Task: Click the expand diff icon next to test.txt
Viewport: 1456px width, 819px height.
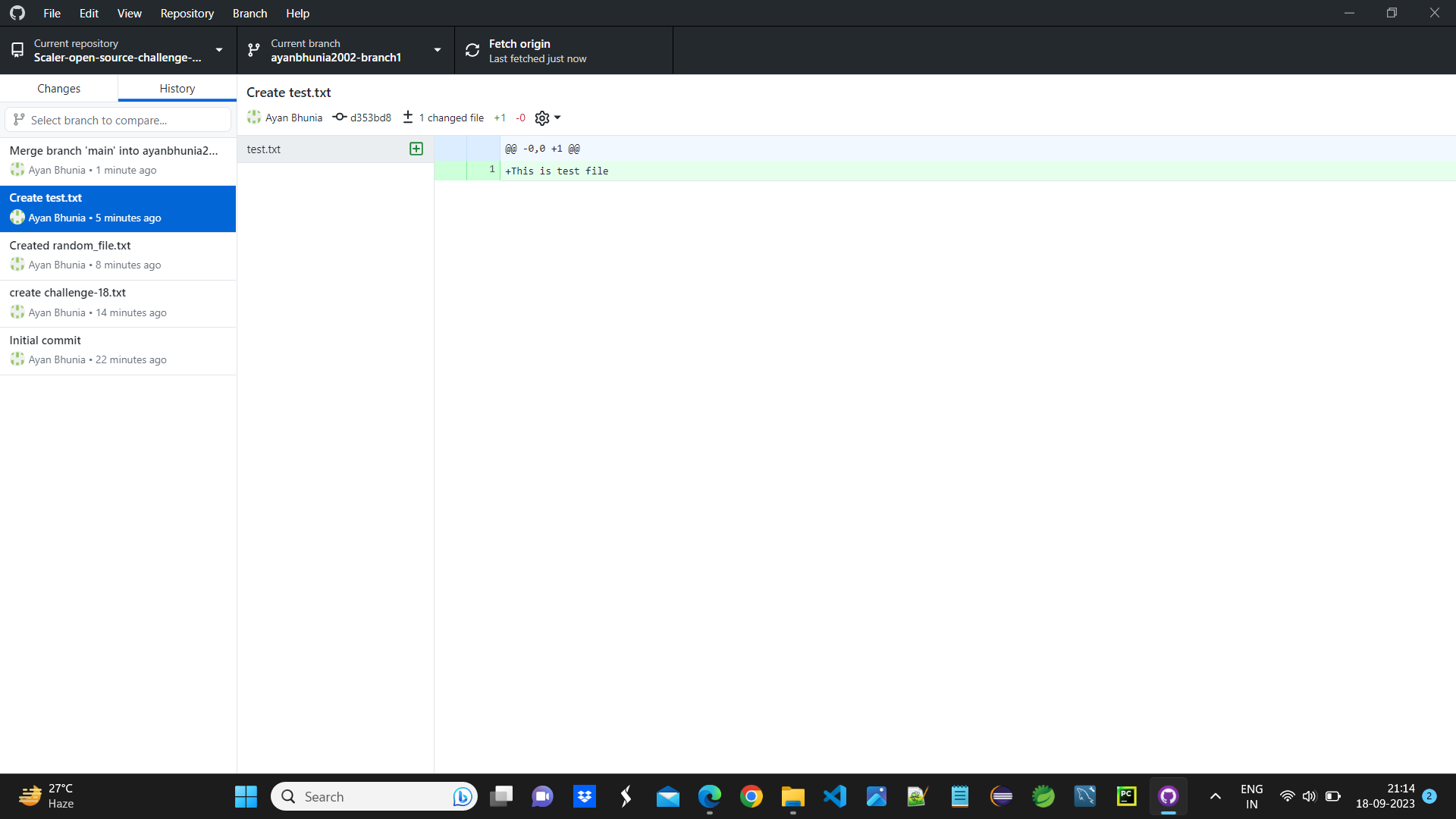Action: tap(416, 149)
